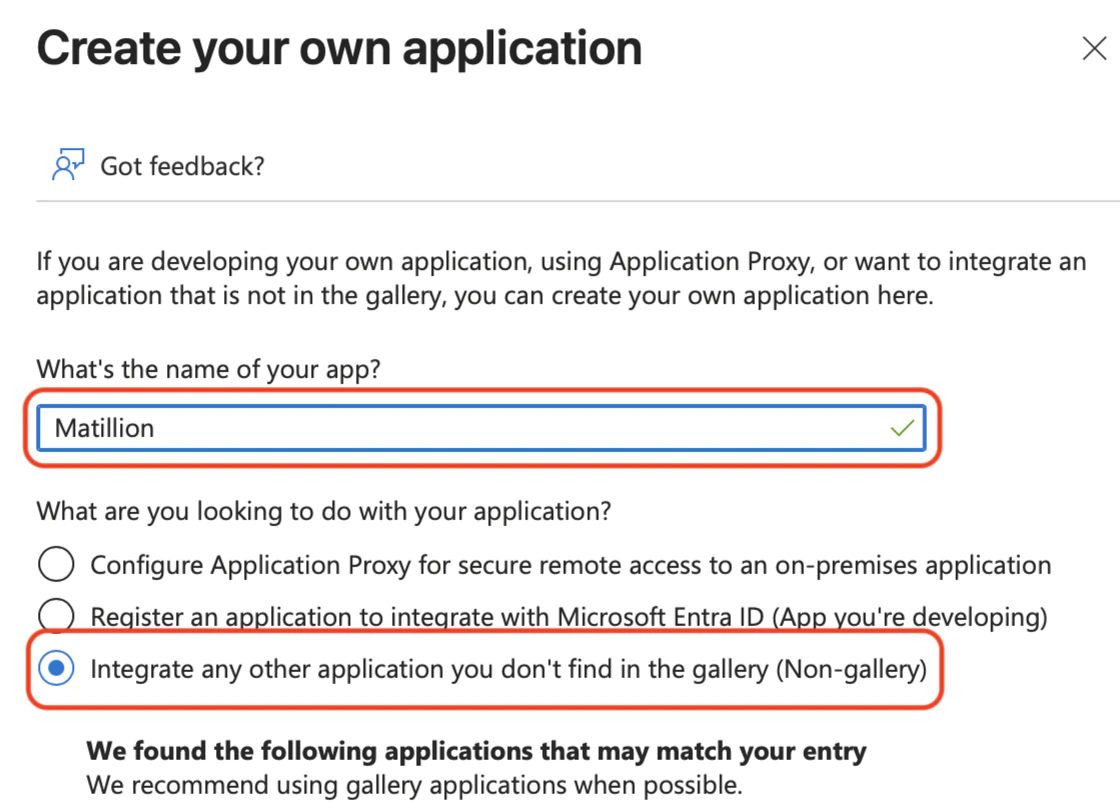This screenshot has width=1120, height=802.
Task: Choose Register an application with Microsoft Entra ID
Action: [x=56, y=615]
